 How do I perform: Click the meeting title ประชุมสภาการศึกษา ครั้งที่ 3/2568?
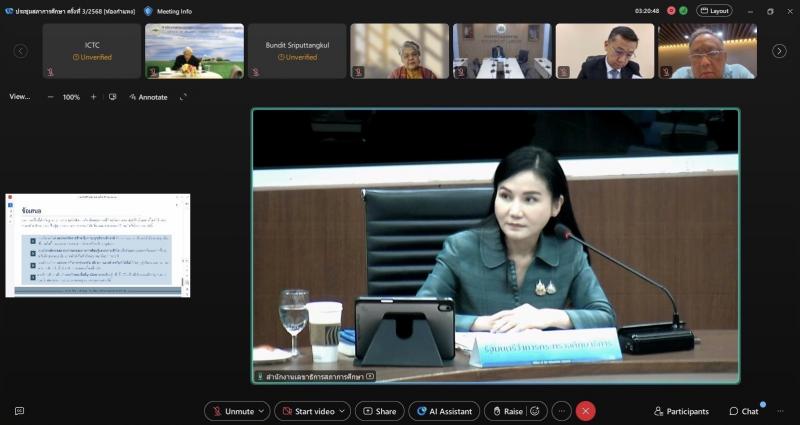pos(76,11)
